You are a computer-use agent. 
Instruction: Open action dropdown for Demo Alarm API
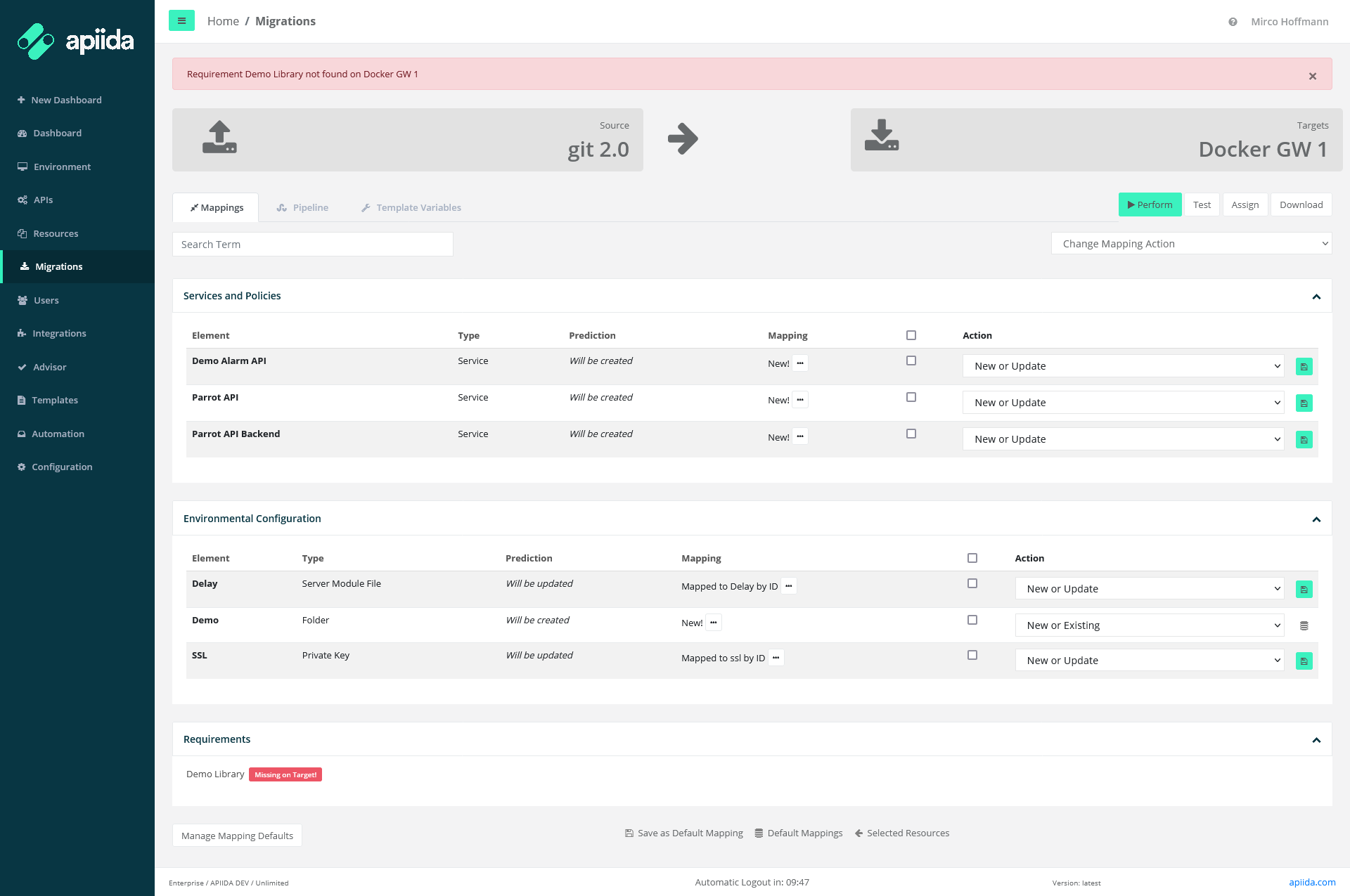pos(1123,366)
